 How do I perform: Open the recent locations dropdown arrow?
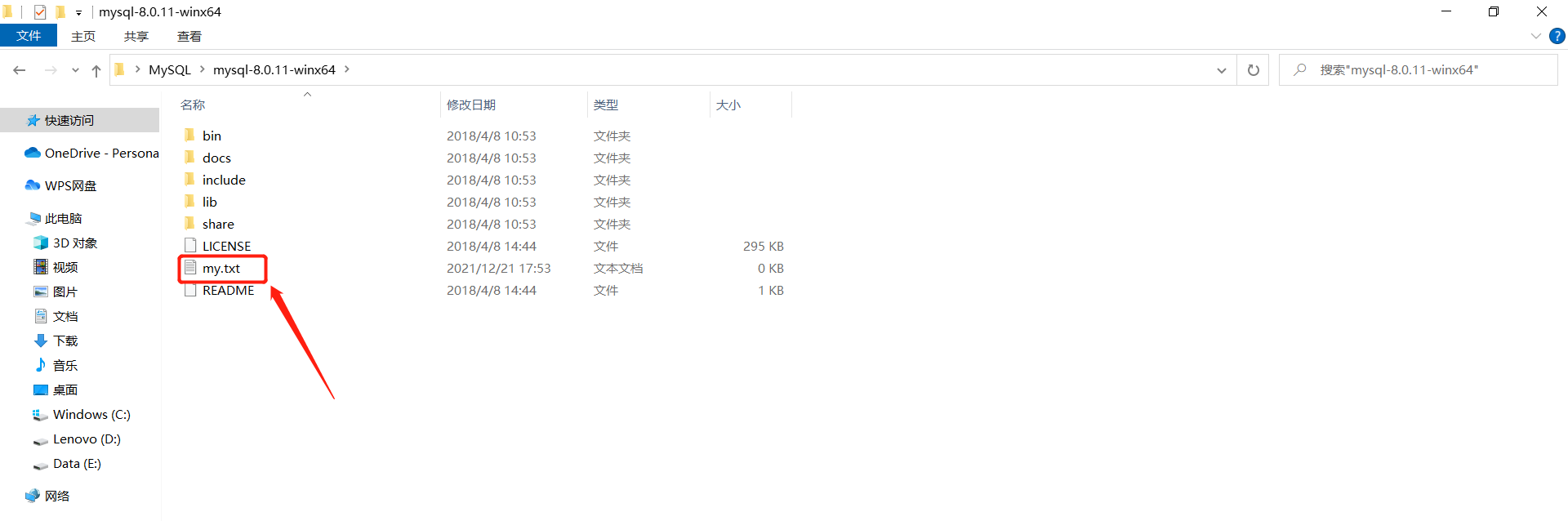[x=75, y=70]
